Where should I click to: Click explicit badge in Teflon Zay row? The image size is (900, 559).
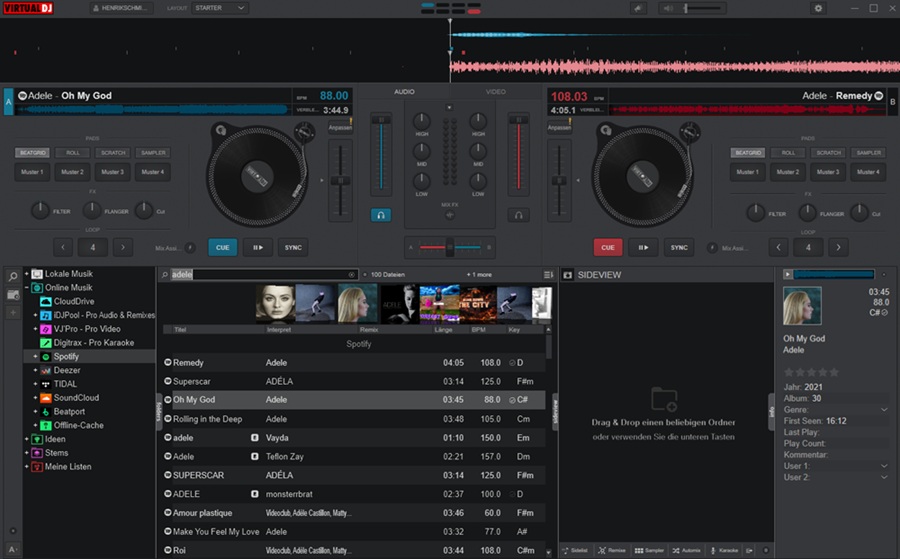[x=254, y=456]
